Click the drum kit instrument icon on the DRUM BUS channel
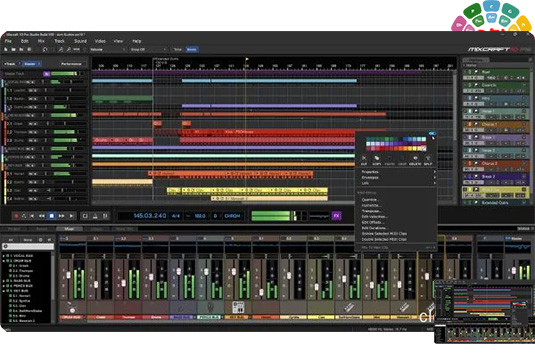 (72, 307)
